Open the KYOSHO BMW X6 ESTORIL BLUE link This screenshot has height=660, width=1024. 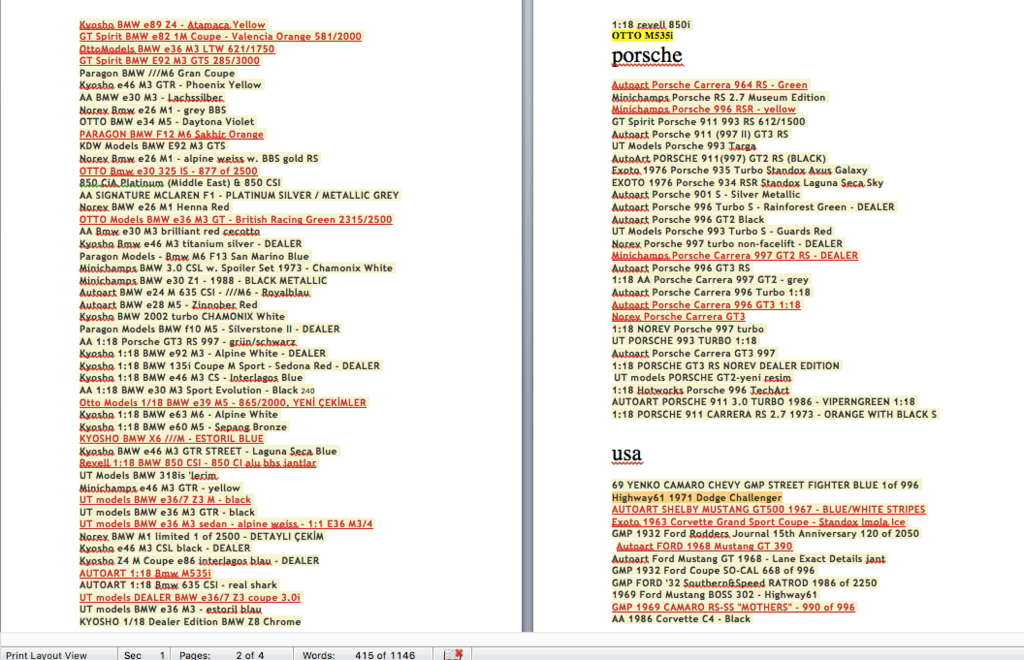(171, 439)
